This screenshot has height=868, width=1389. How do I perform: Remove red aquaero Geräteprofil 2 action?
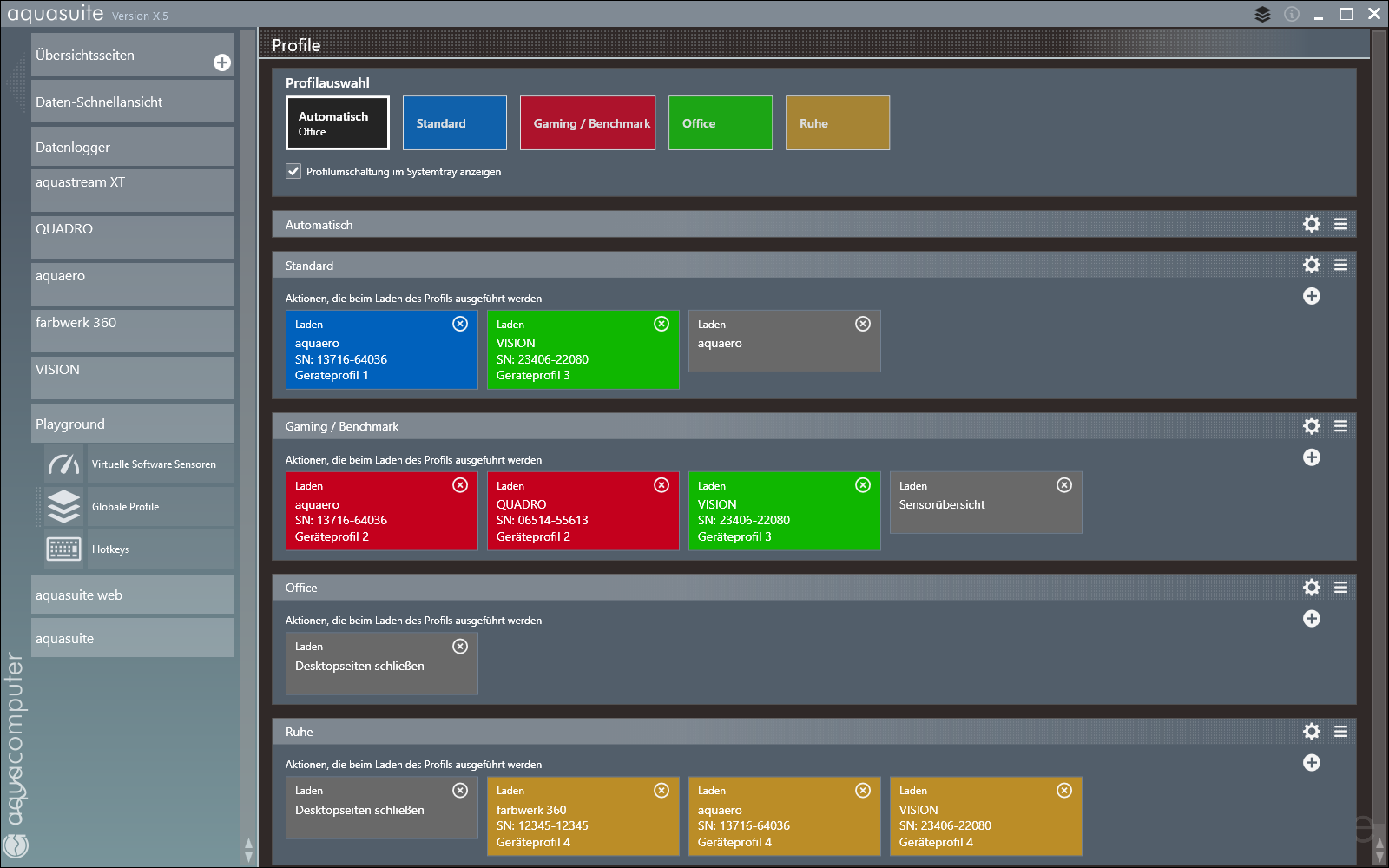tap(460, 485)
